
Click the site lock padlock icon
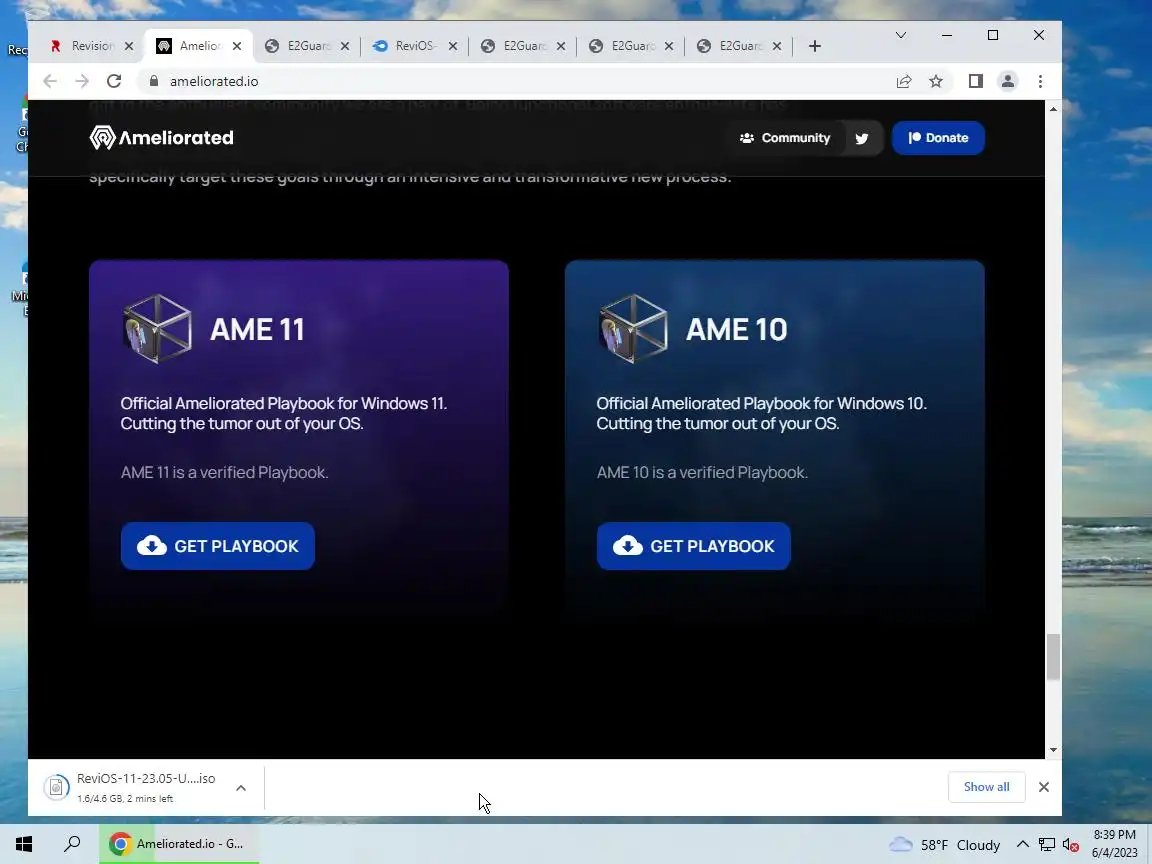(154, 82)
